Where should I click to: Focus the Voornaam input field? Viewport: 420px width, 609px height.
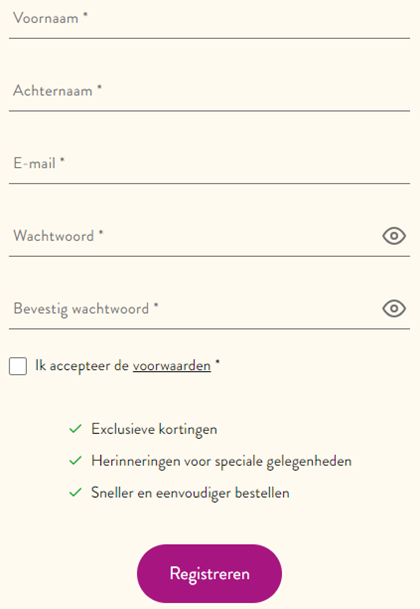tap(209, 20)
